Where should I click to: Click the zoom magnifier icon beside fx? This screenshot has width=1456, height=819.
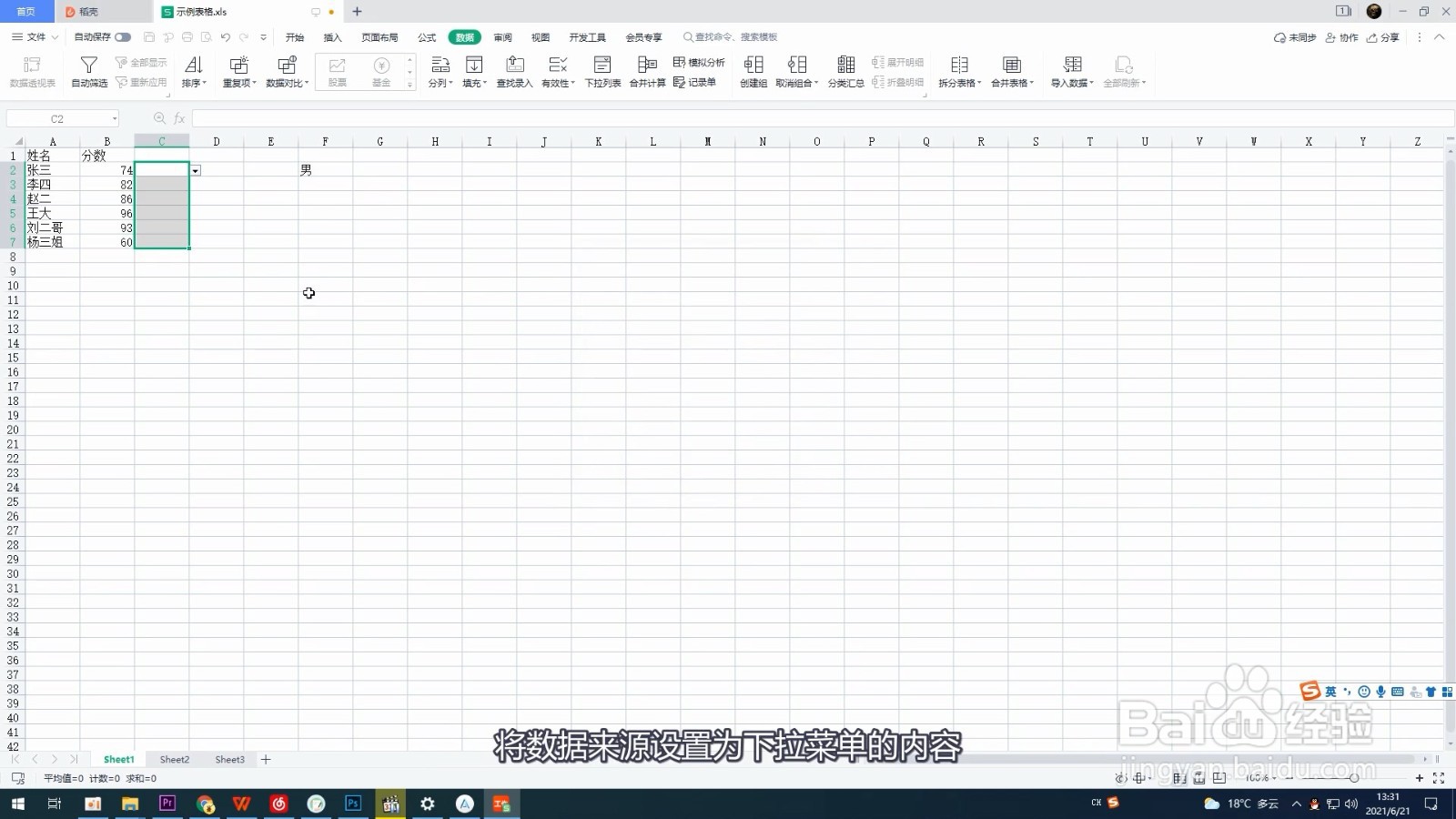tap(160, 118)
